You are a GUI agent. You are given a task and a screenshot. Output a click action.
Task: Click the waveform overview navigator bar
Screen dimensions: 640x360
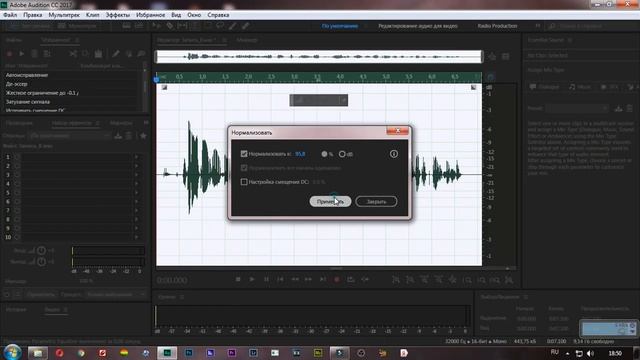coord(319,56)
